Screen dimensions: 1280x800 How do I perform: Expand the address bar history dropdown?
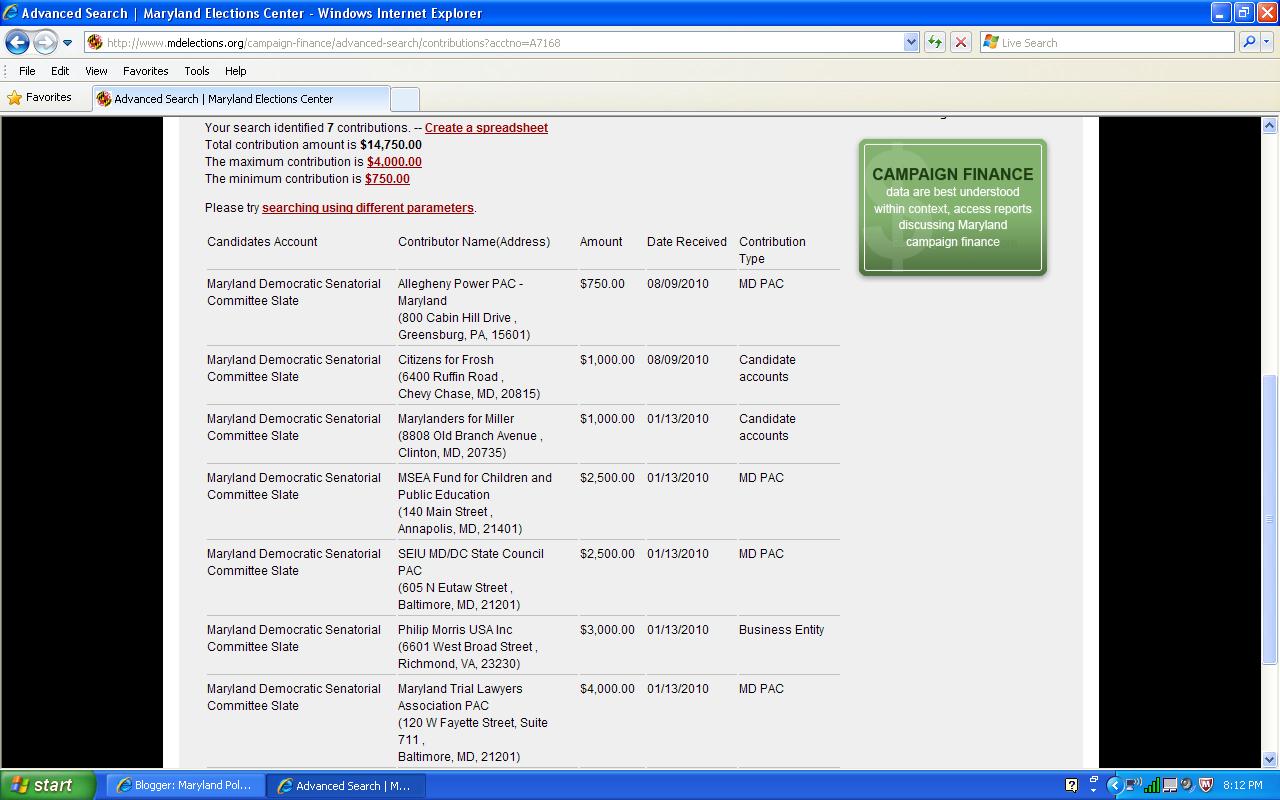[x=911, y=43]
